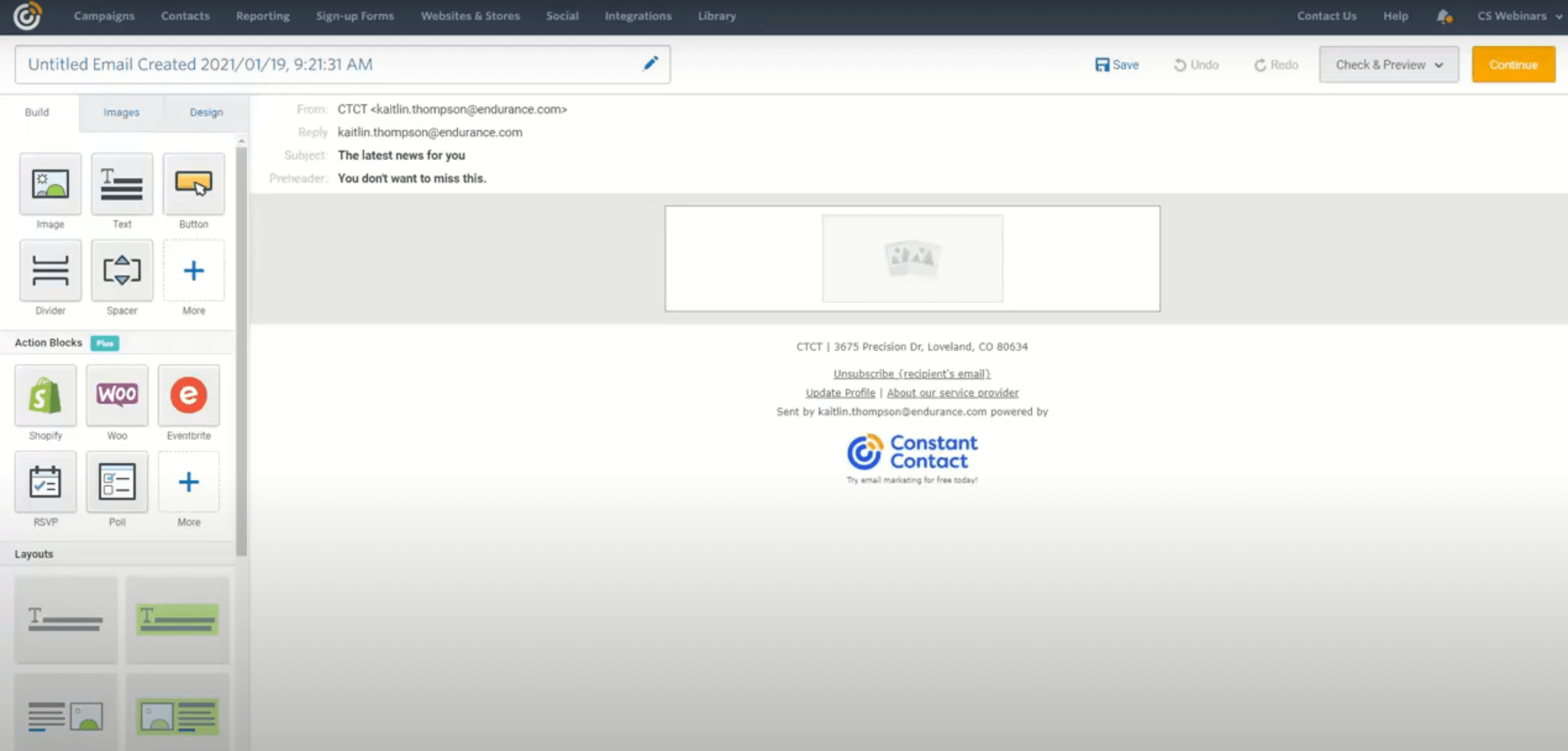Select the RSVP action block
The image size is (1568, 751).
pyautogui.click(x=45, y=482)
